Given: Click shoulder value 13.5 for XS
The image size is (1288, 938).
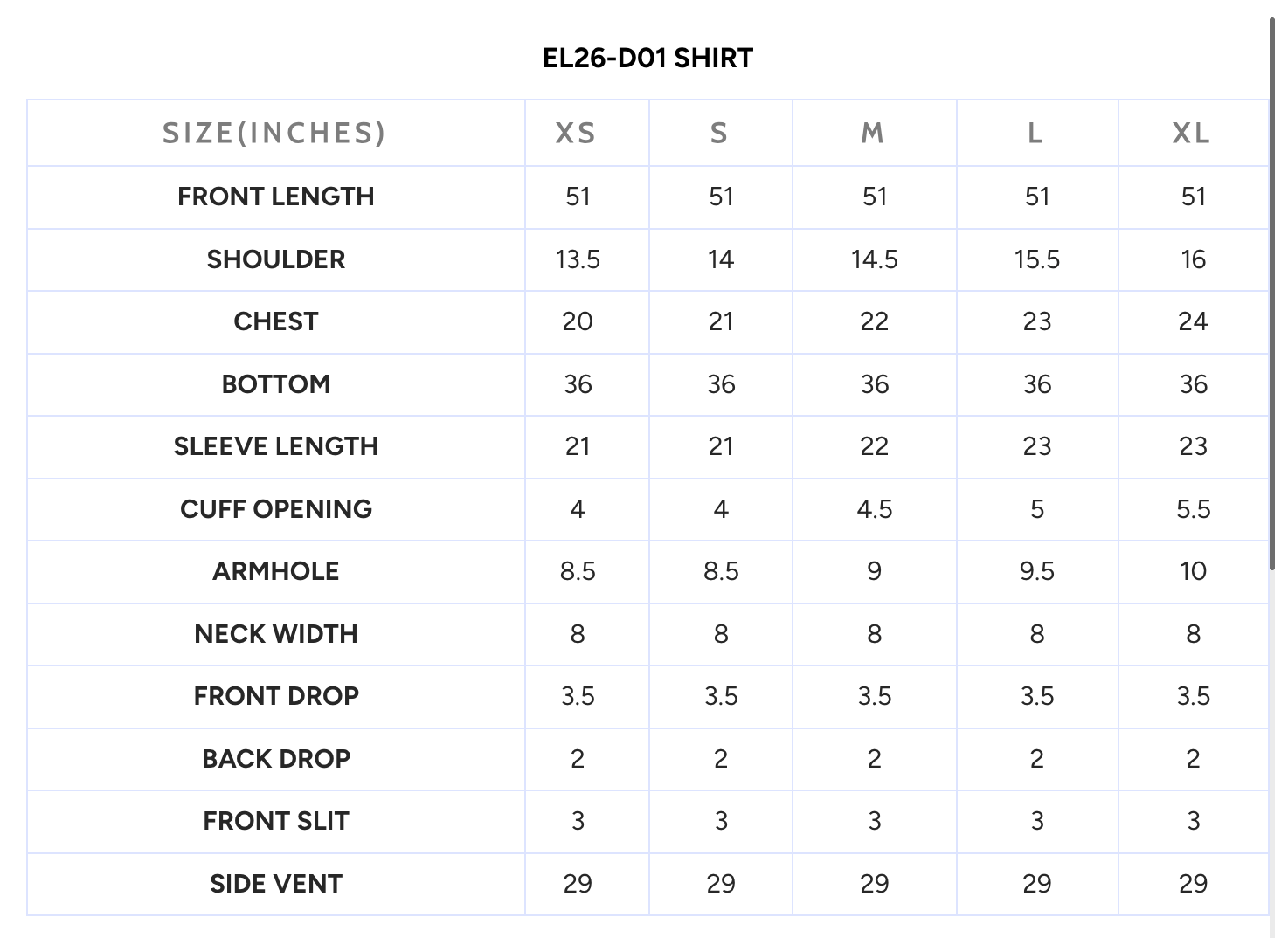Looking at the screenshot, I should tap(578, 259).
